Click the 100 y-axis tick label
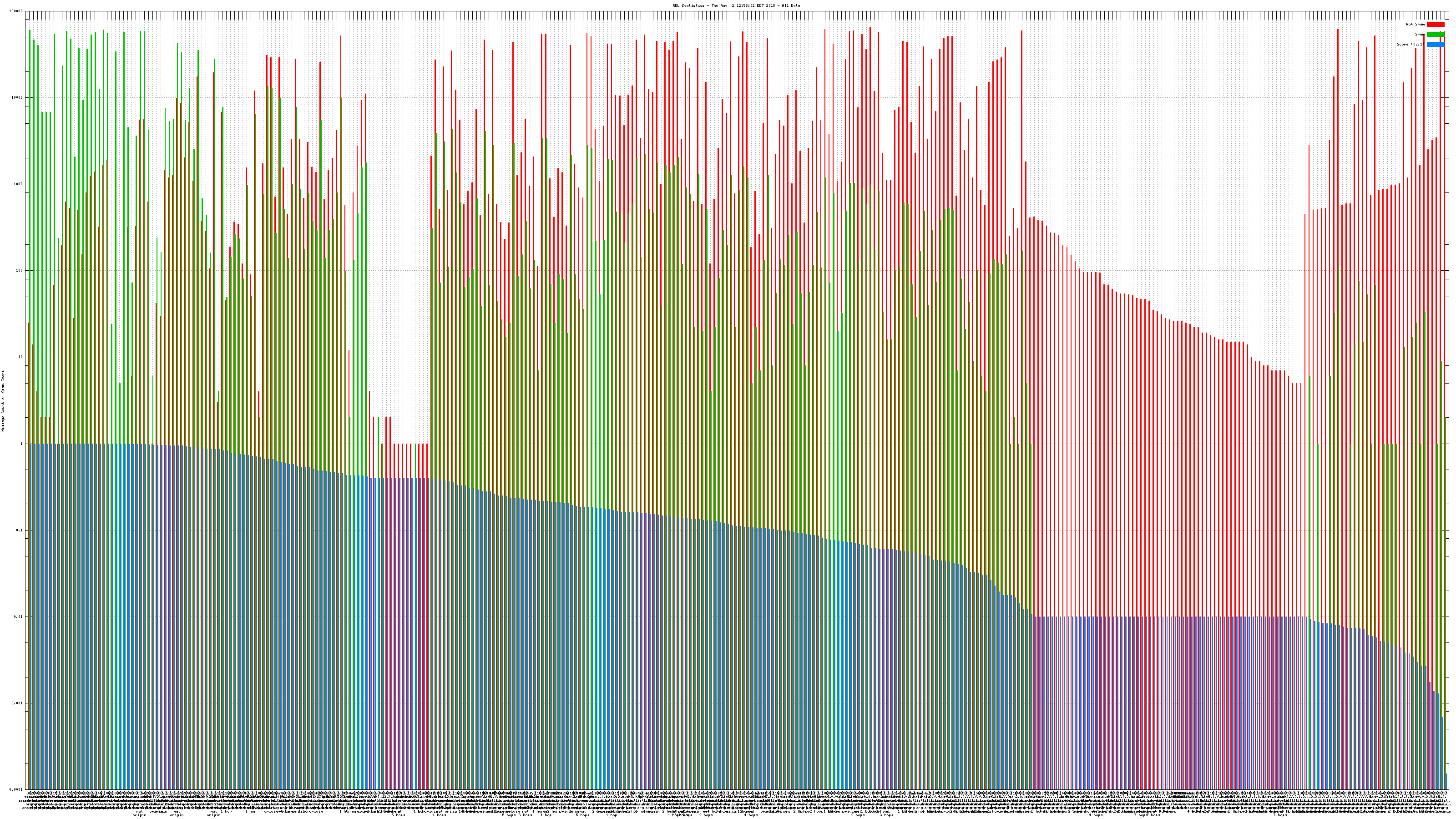 (x=19, y=271)
